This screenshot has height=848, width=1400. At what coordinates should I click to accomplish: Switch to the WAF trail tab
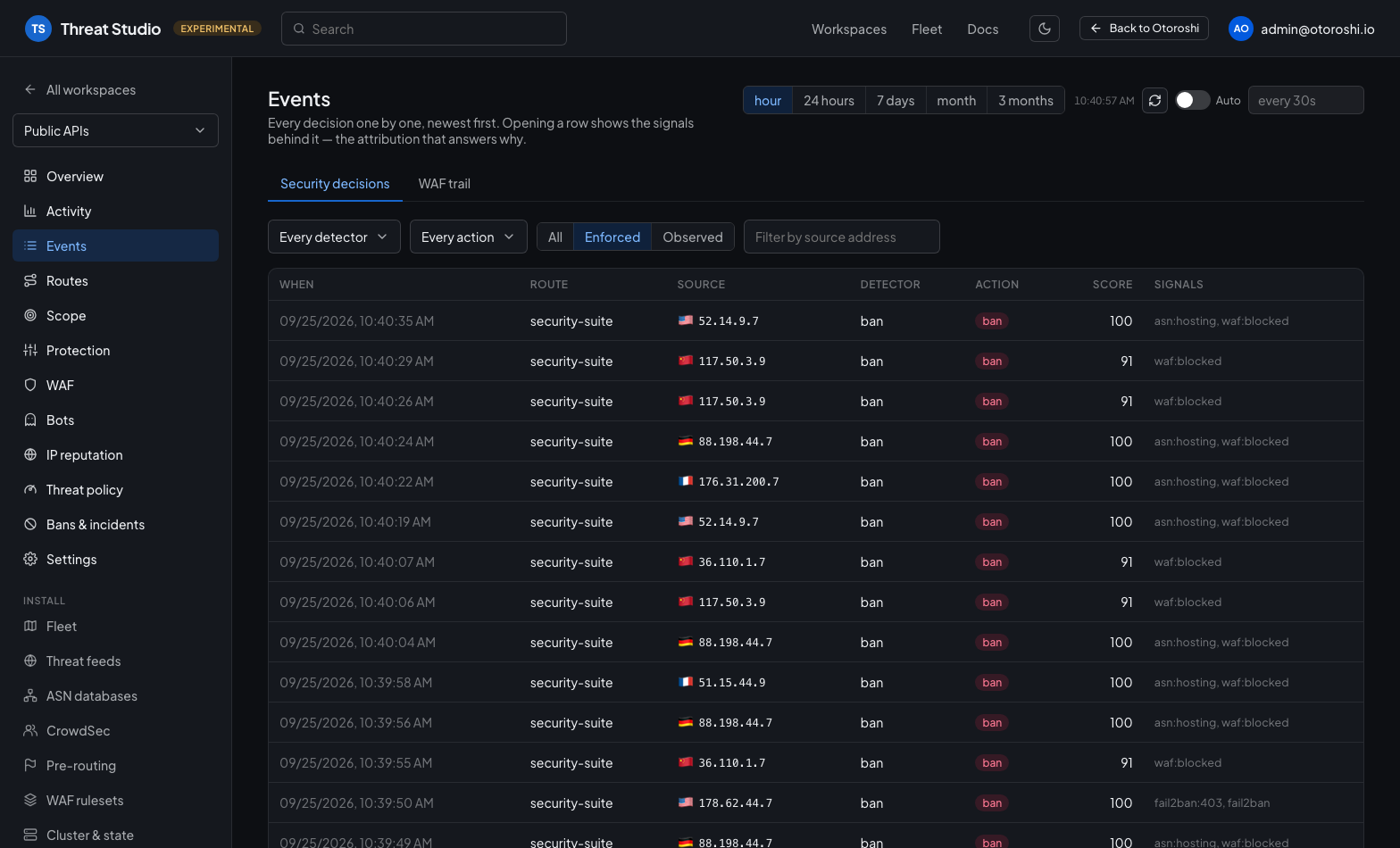[x=445, y=184]
